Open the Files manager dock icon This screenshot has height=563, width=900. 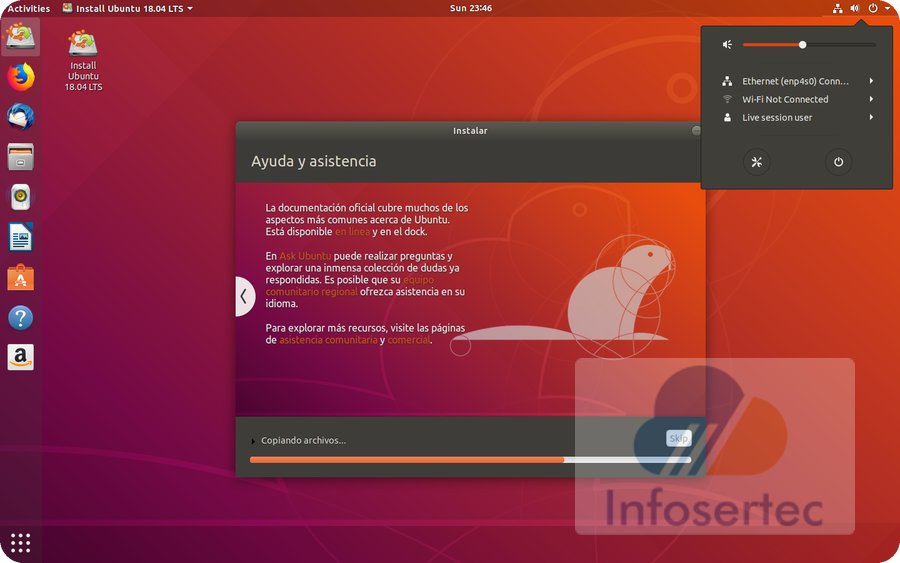20,156
